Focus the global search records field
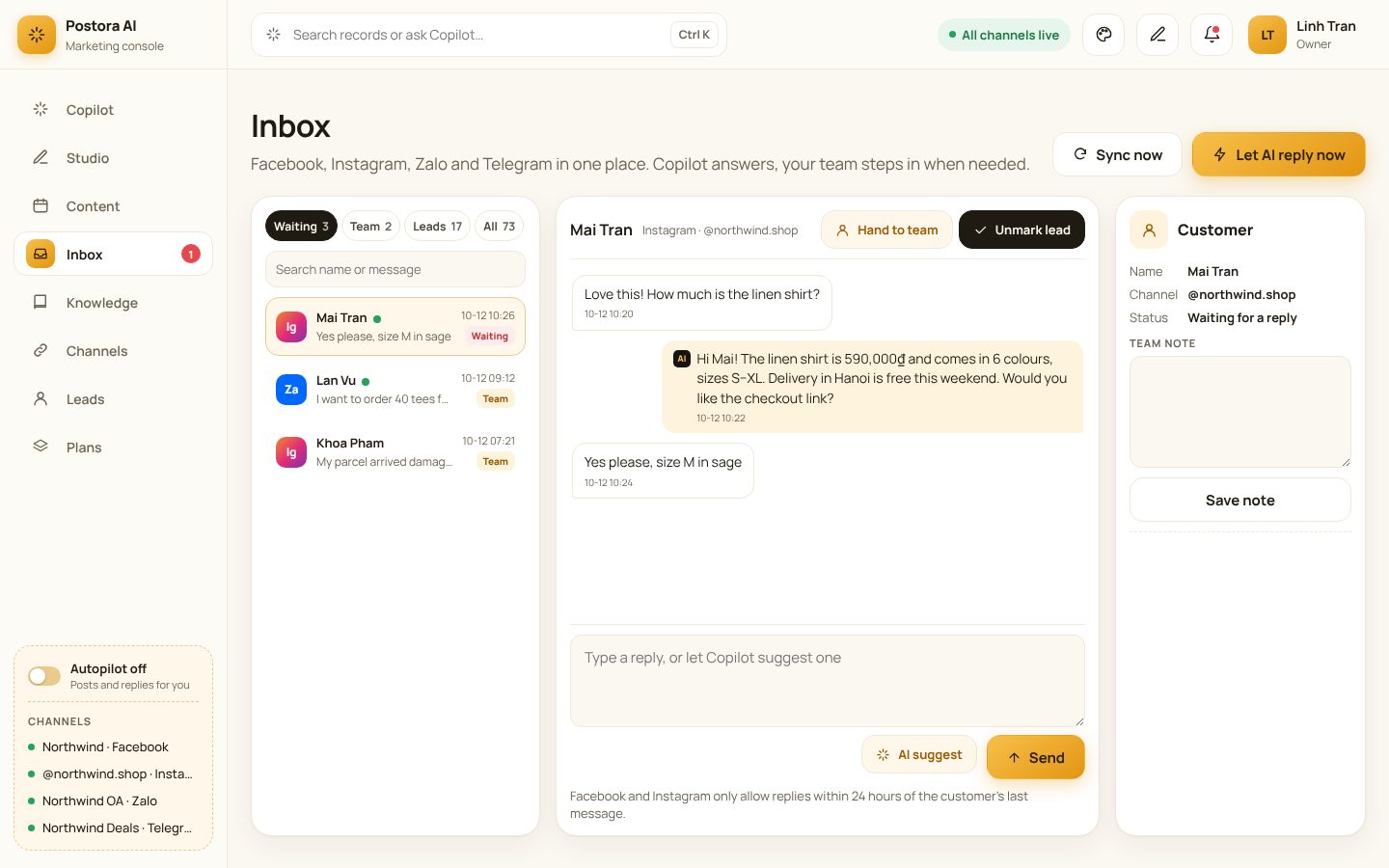 pyautogui.click(x=489, y=35)
